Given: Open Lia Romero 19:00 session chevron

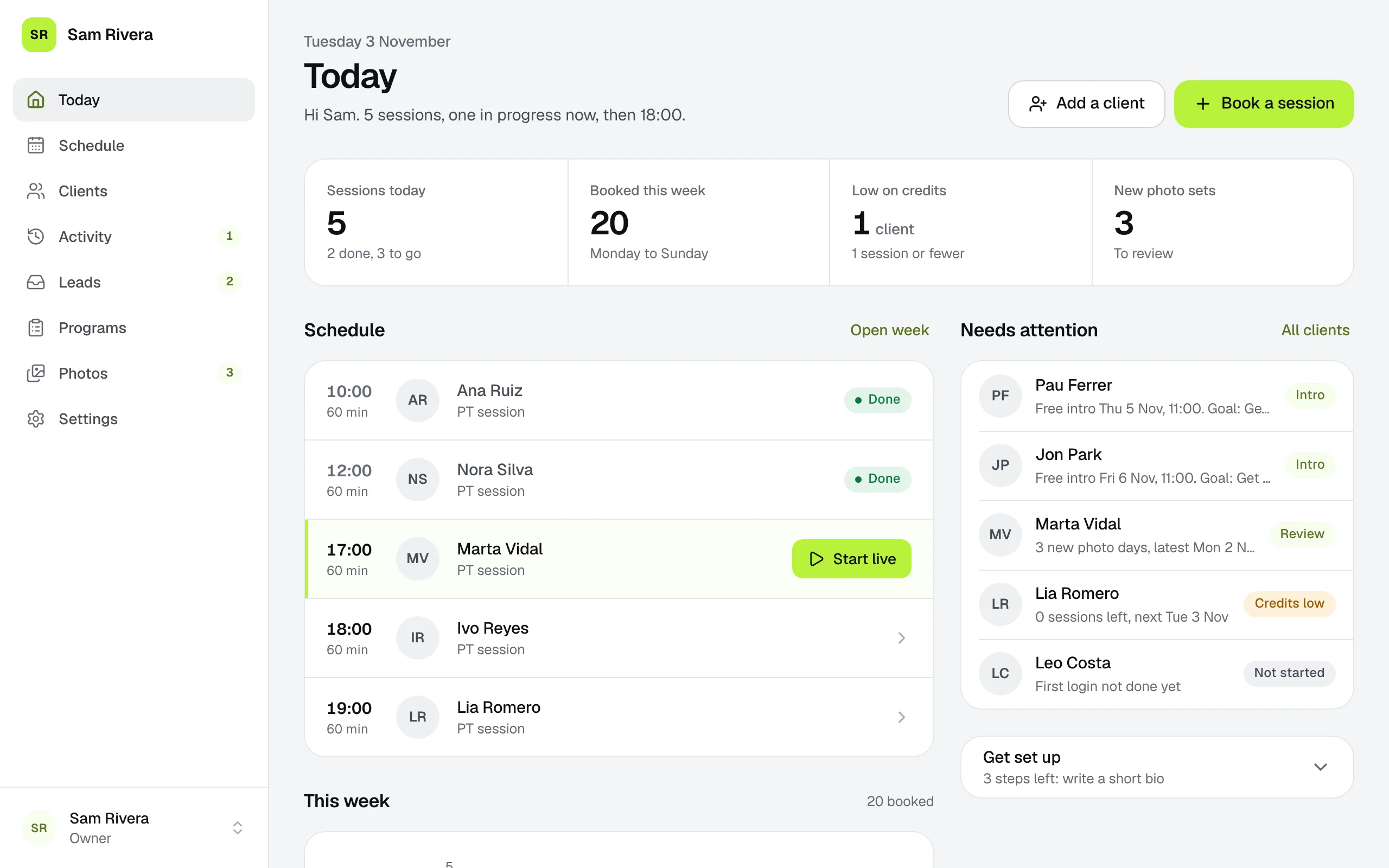Looking at the screenshot, I should point(901,717).
